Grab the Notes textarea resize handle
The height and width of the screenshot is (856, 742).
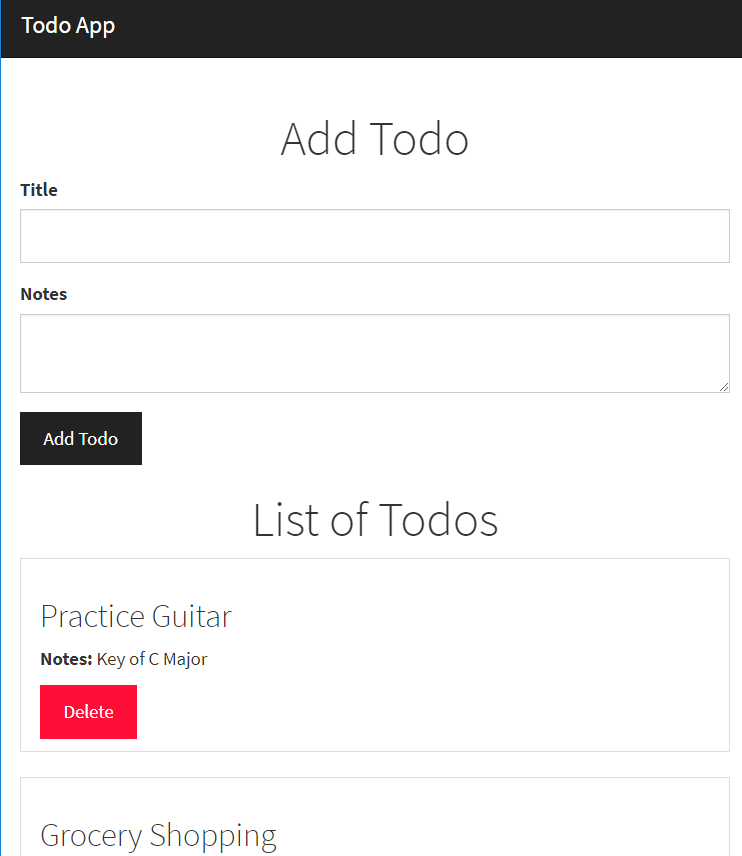click(724, 387)
